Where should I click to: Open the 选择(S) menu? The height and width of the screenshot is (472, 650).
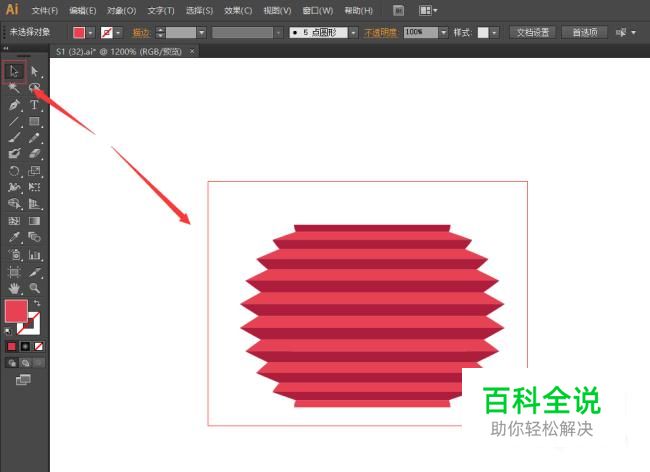(x=199, y=11)
